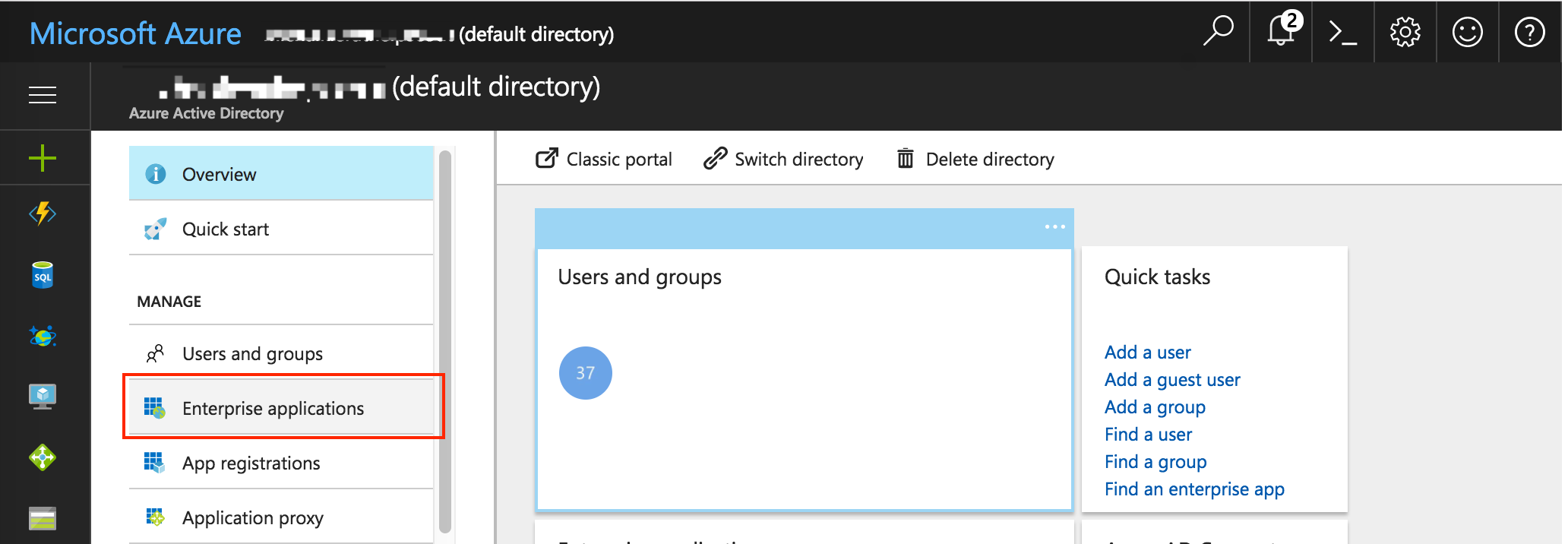Select Enterprise applications in Manage menu

click(x=273, y=409)
